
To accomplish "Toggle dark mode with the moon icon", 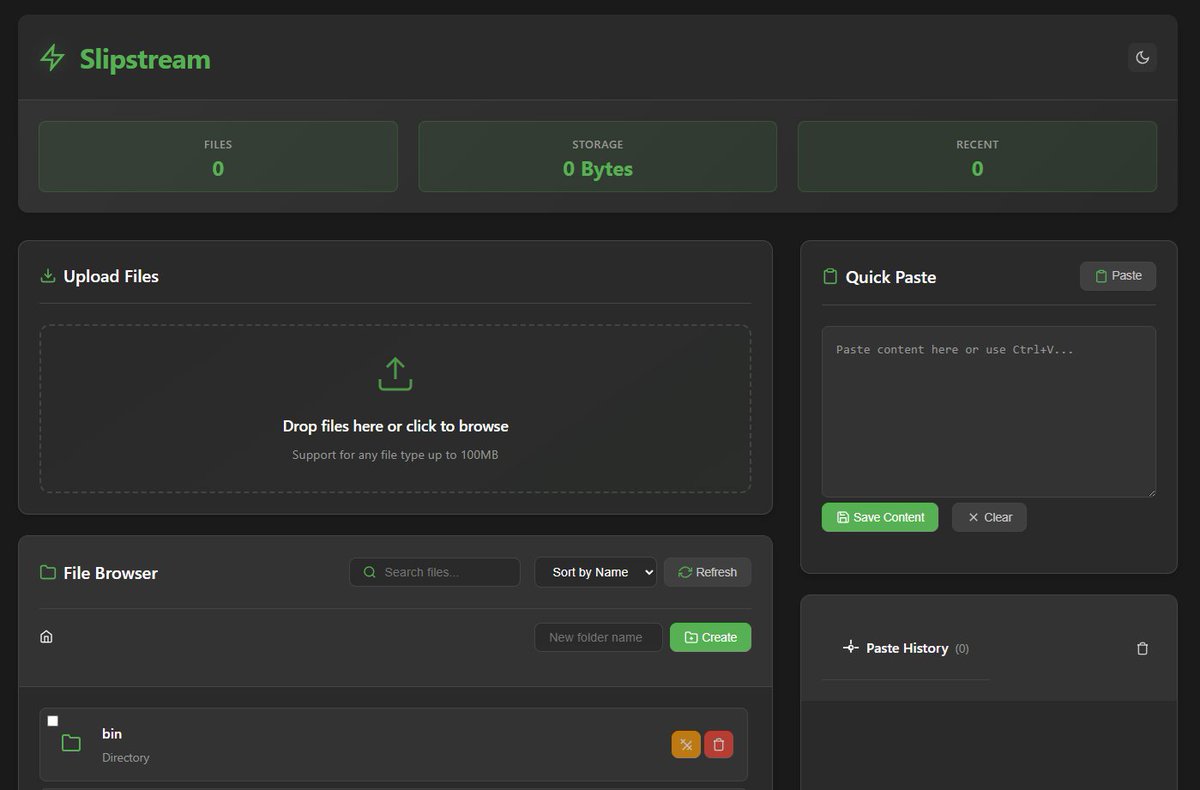I will point(1142,57).
